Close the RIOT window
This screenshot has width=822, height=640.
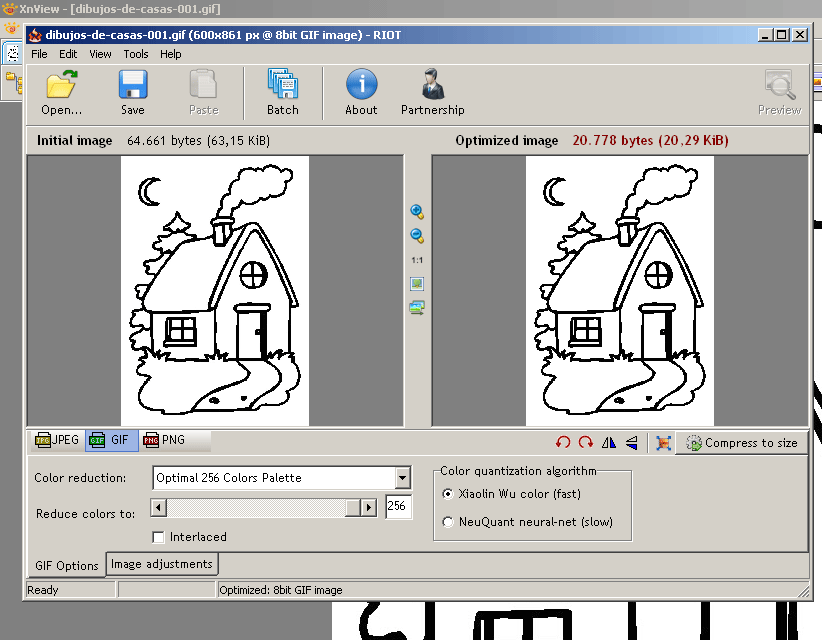(x=799, y=35)
